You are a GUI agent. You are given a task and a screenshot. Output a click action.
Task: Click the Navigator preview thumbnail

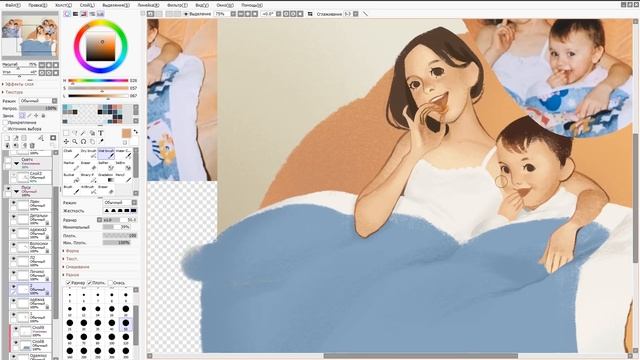tap(29, 36)
